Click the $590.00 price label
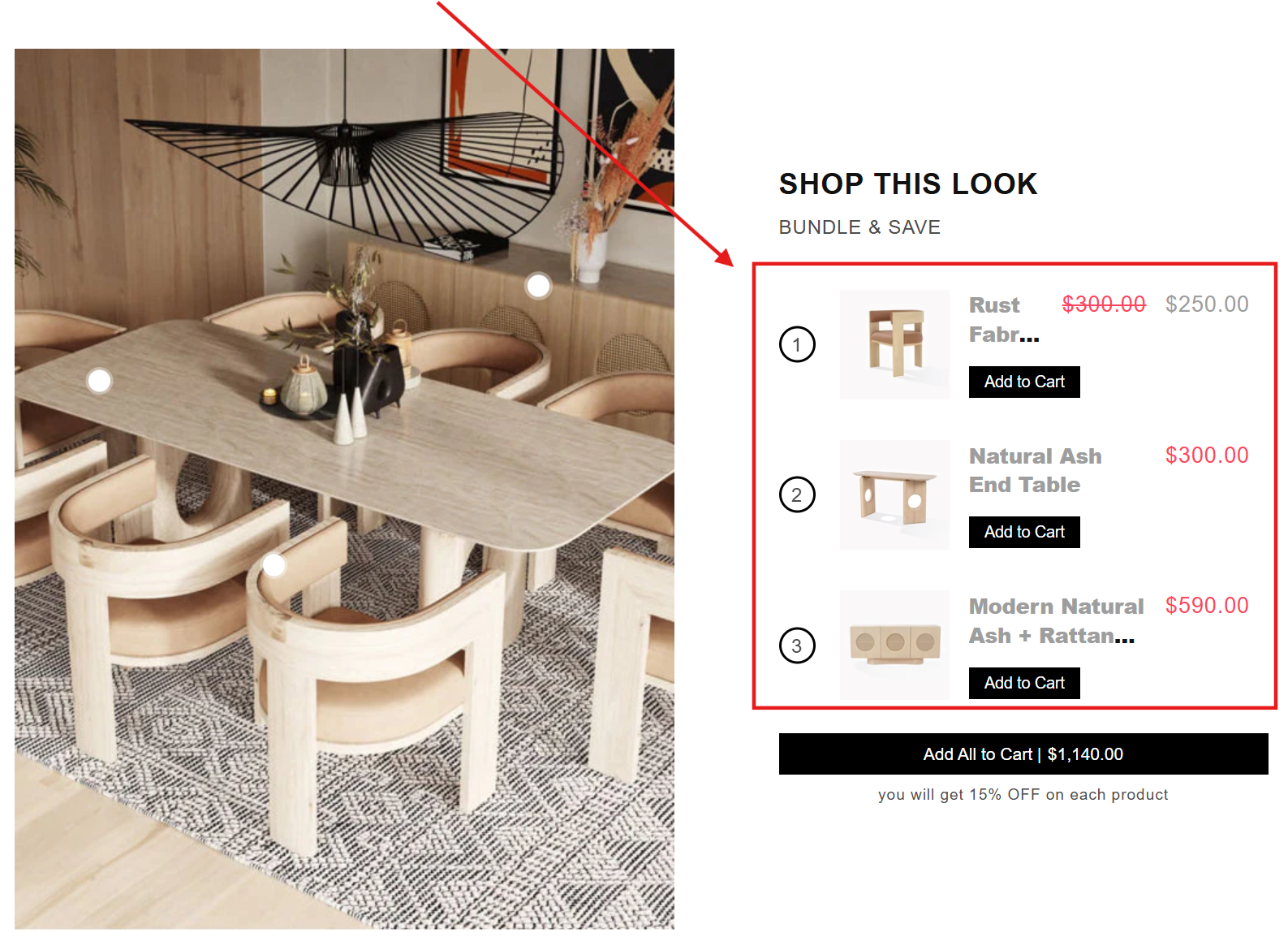 click(x=1207, y=606)
